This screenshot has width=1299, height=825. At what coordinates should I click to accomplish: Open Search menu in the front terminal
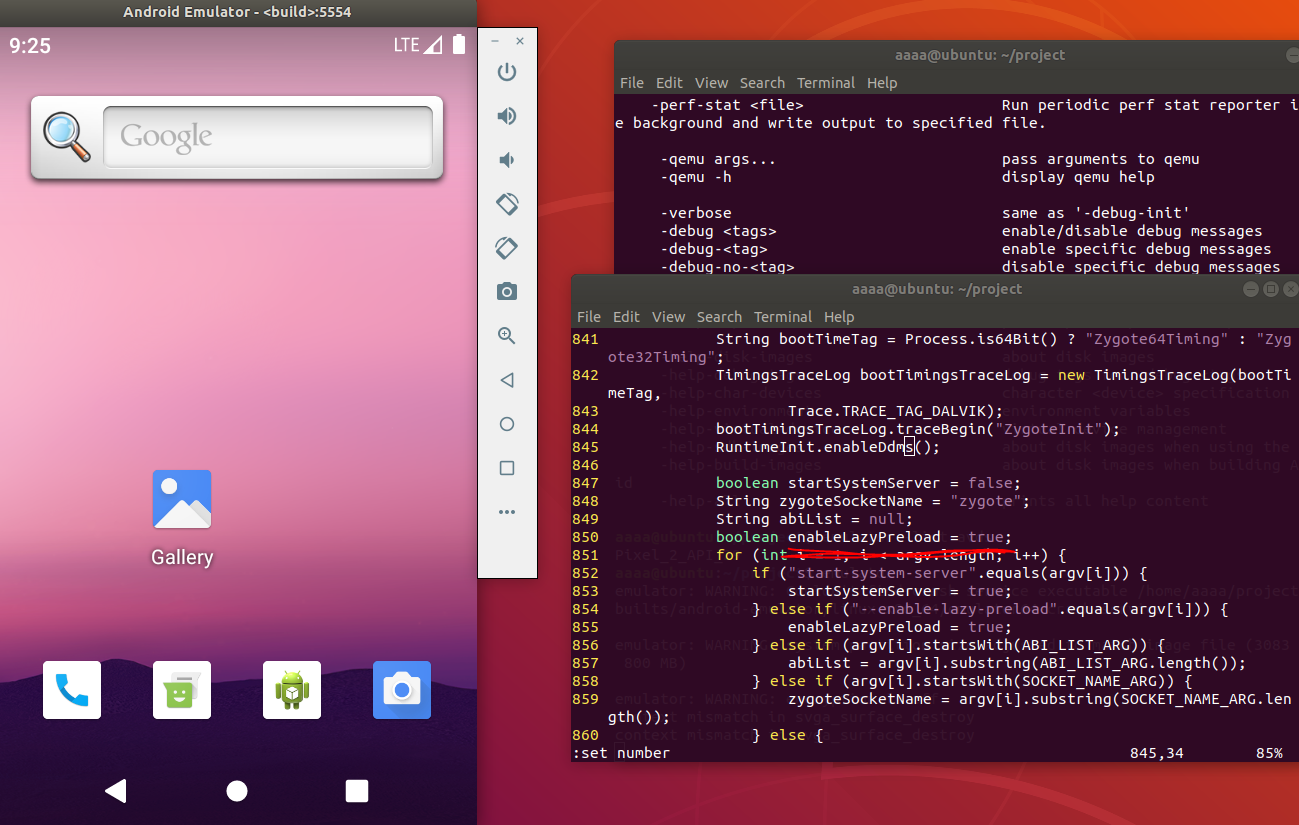pos(719,317)
